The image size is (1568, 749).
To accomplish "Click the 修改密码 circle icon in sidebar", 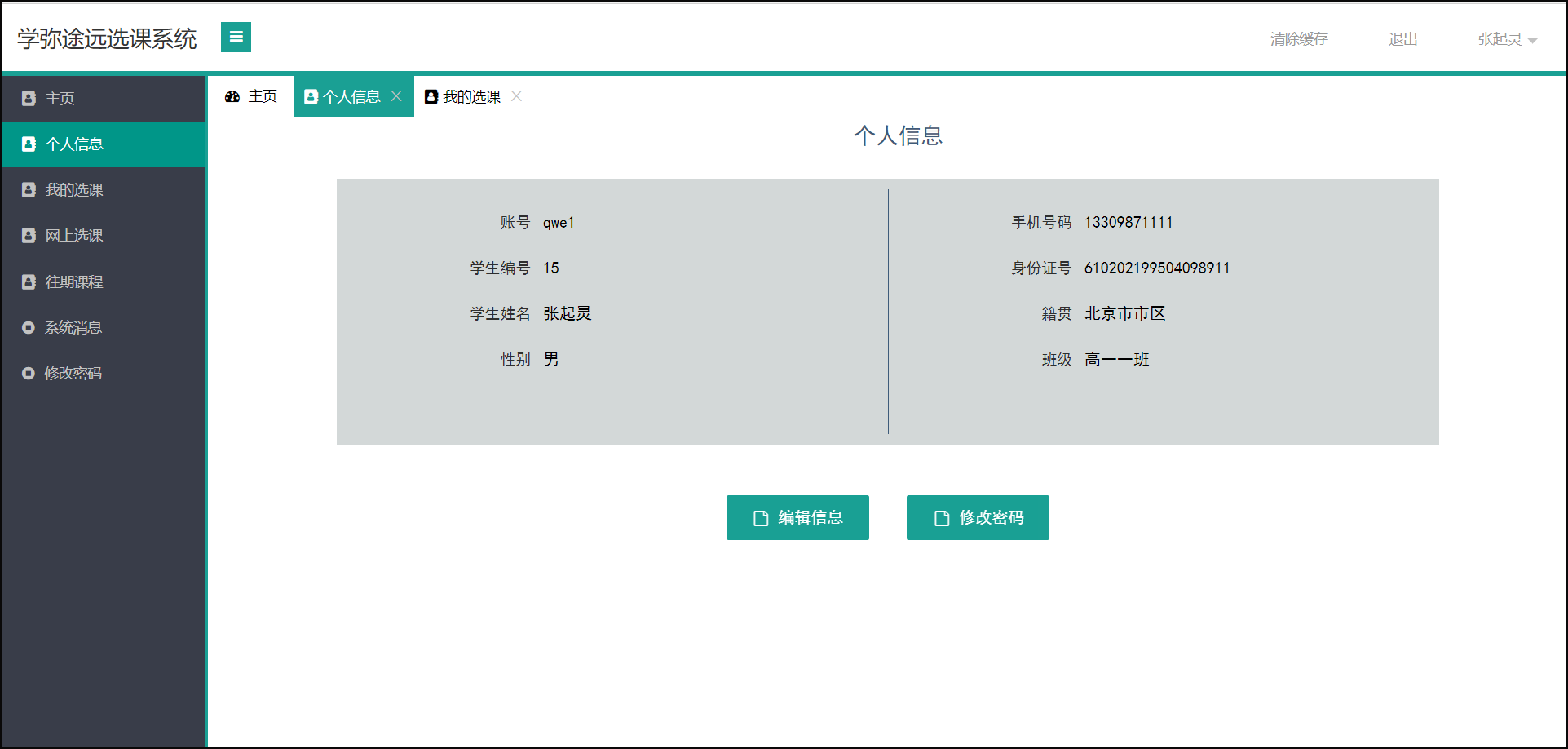I will point(29,373).
